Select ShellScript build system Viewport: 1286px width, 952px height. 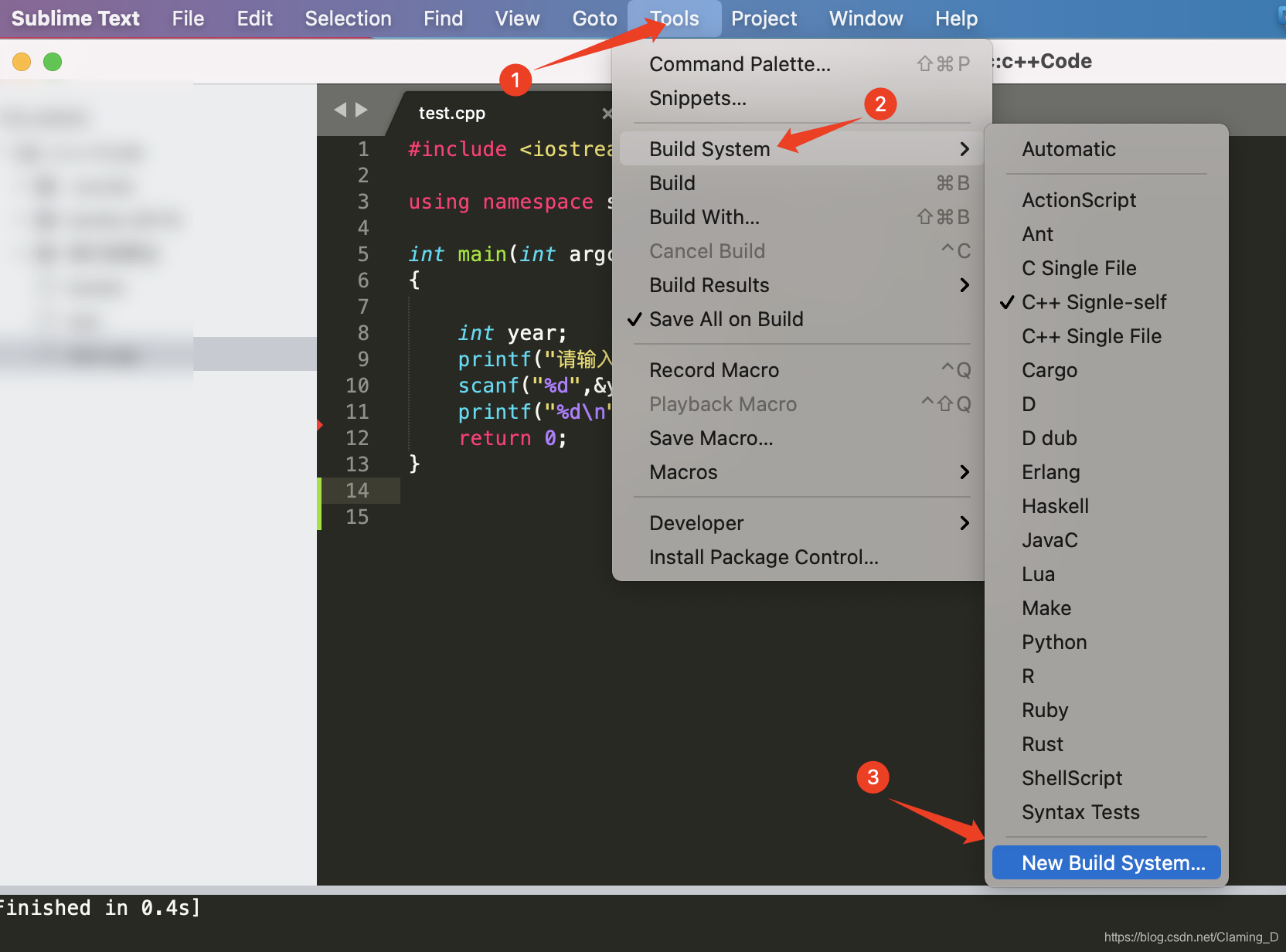click(x=1106, y=778)
